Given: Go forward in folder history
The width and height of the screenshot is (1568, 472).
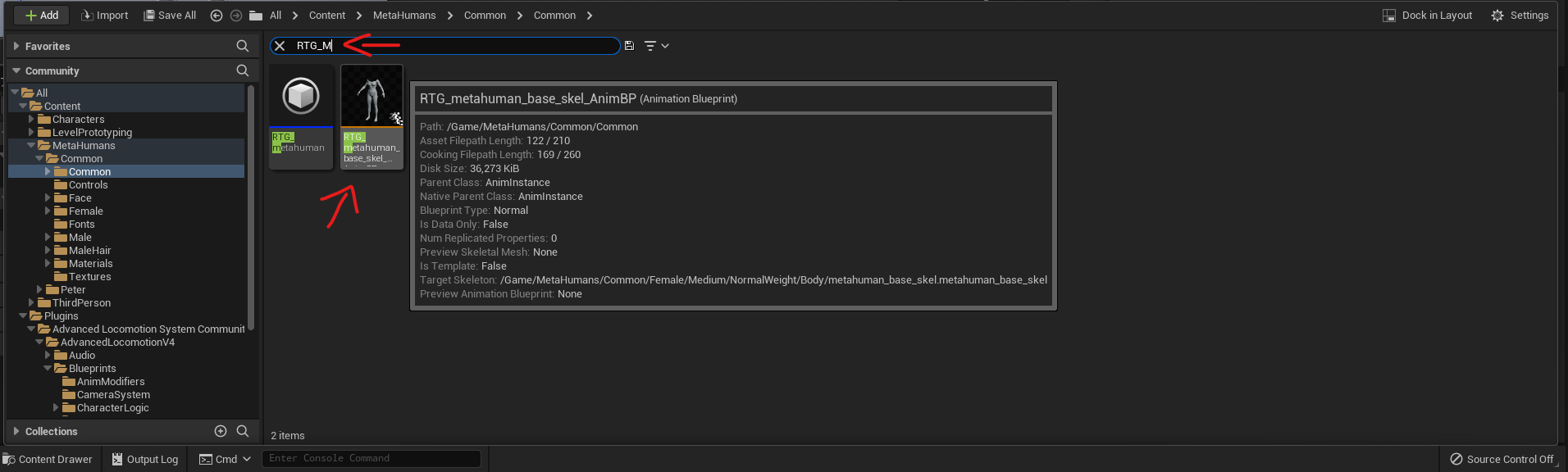Looking at the screenshot, I should [236, 16].
